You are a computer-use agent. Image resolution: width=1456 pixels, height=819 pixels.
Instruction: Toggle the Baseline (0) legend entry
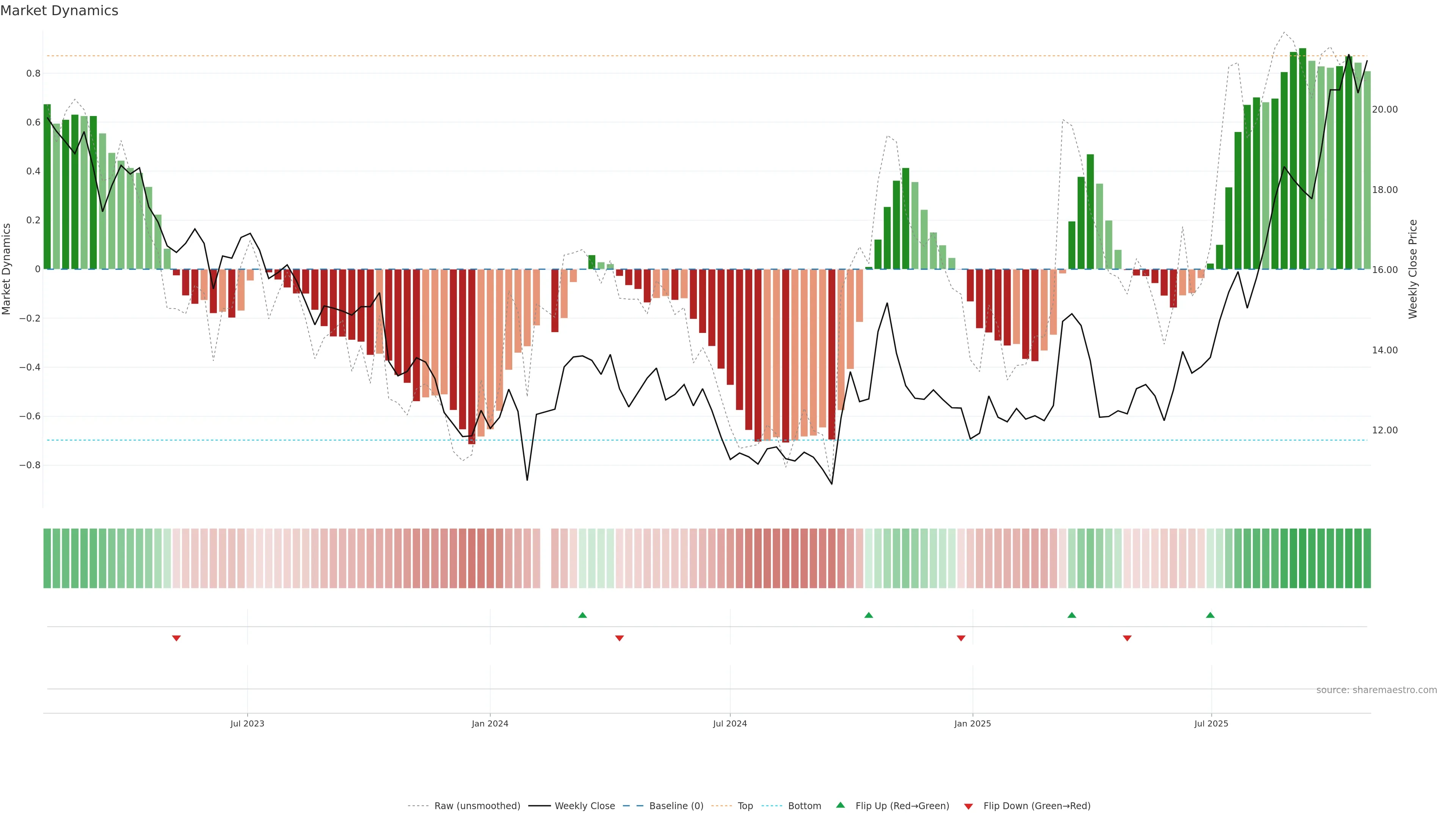tap(676, 805)
